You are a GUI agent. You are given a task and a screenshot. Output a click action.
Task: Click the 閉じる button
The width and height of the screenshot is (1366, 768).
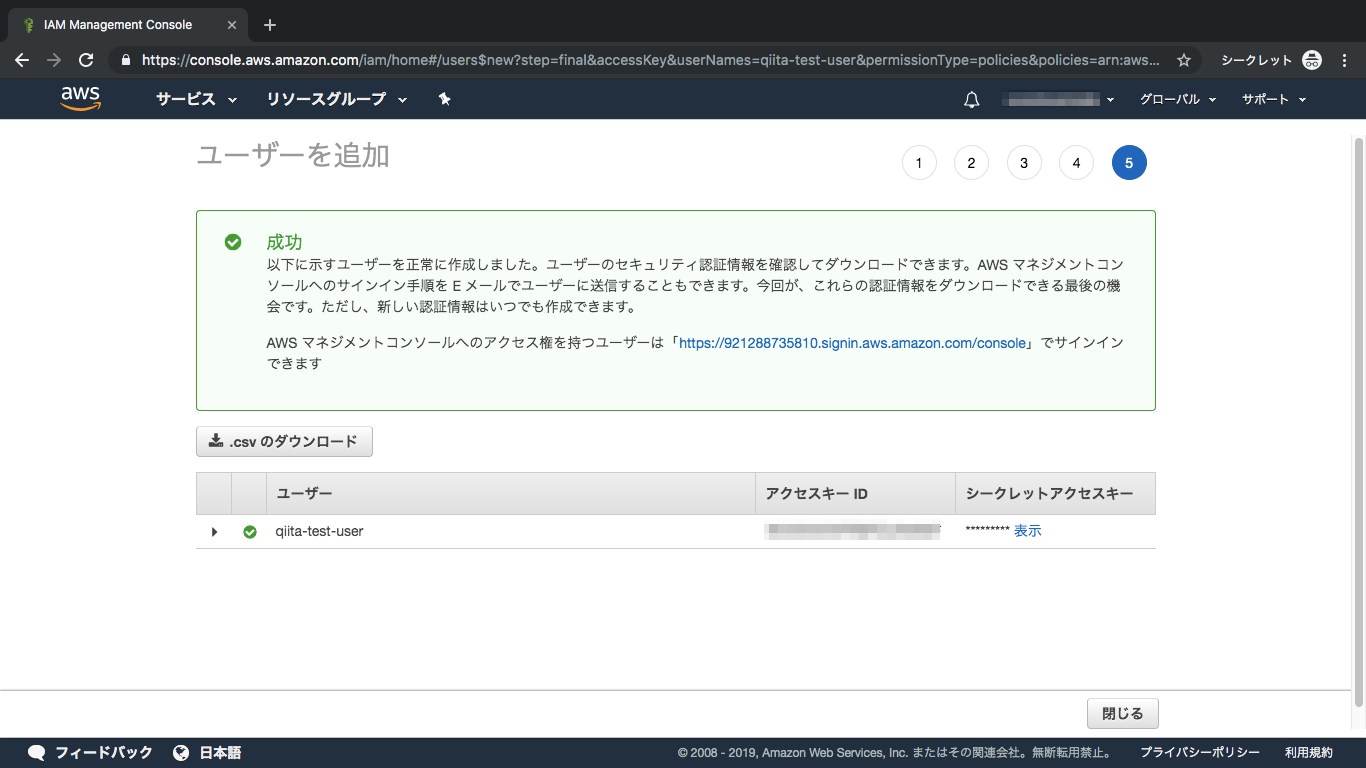1122,714
